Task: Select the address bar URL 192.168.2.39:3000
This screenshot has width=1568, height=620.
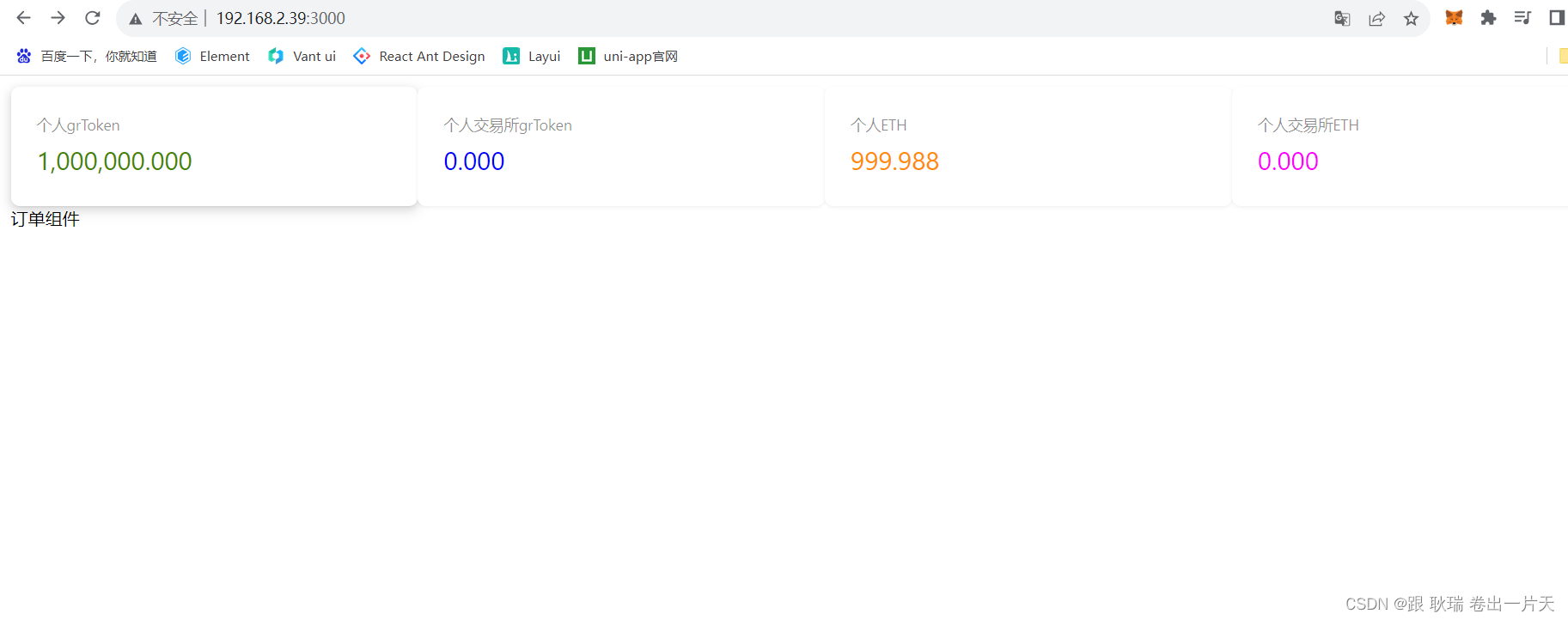Action: pos(281,18)
